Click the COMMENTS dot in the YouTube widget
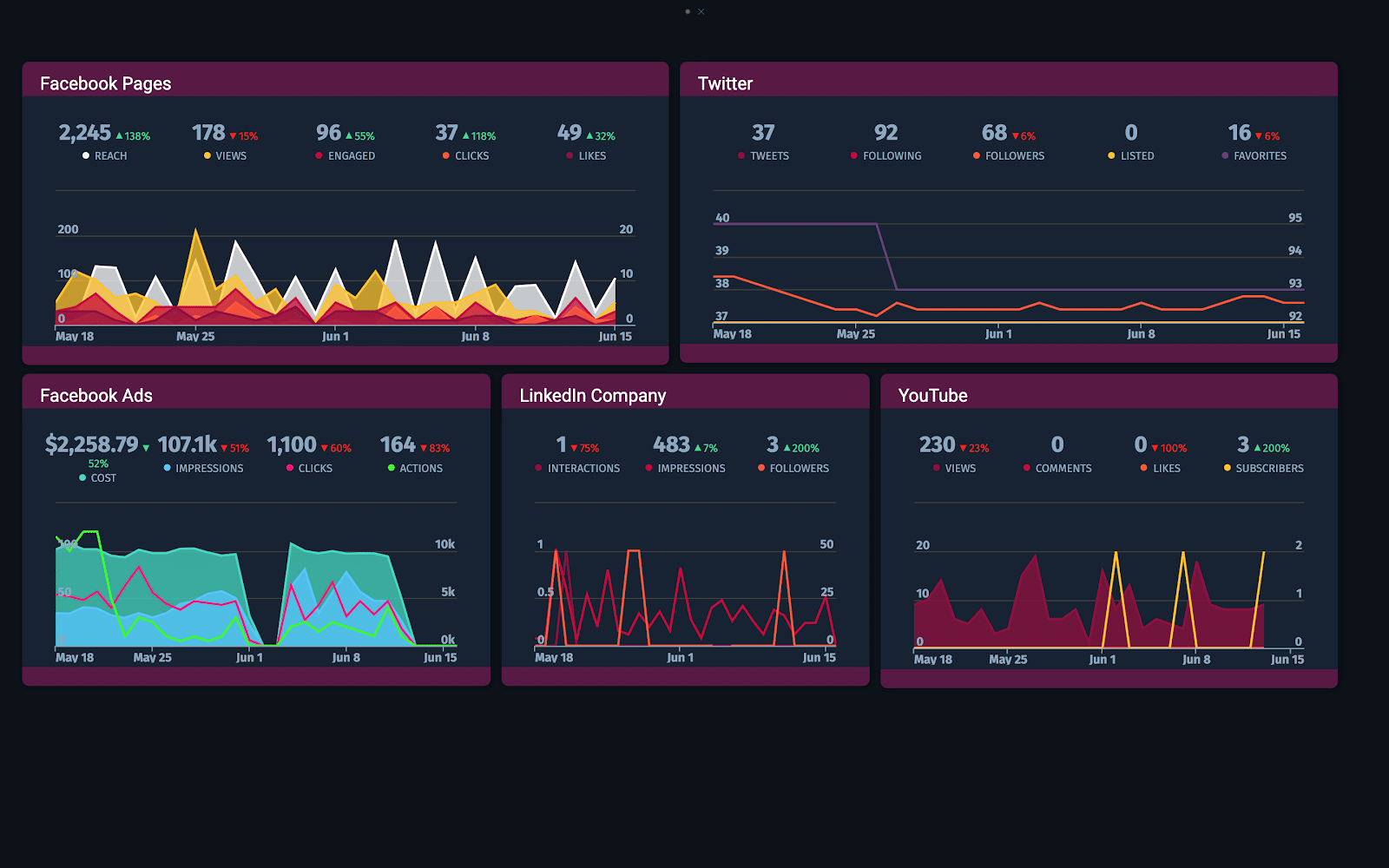The image size is (1389, 868). point(1025,468)
